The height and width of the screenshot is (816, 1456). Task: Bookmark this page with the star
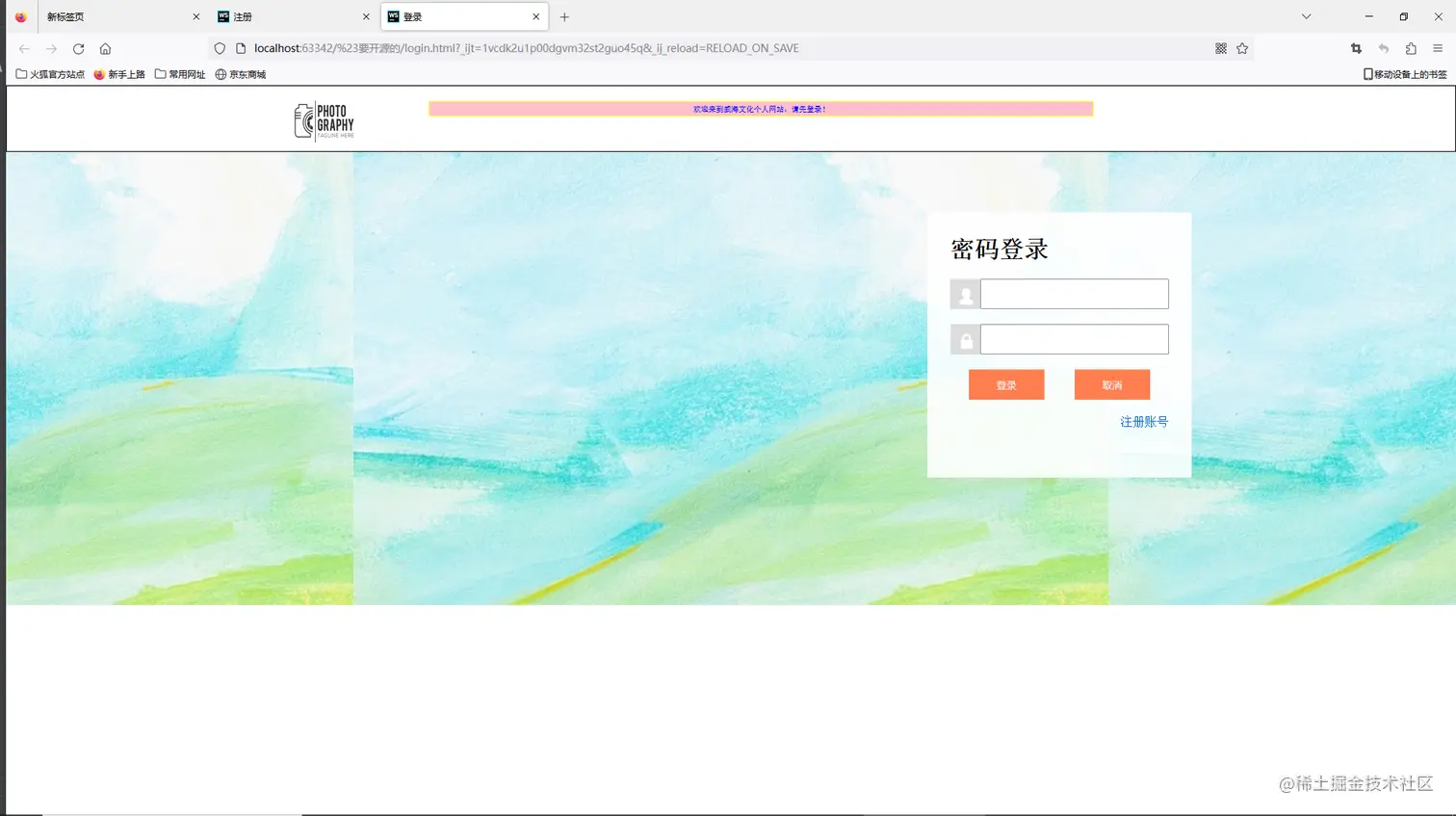tap(1242, 48)
